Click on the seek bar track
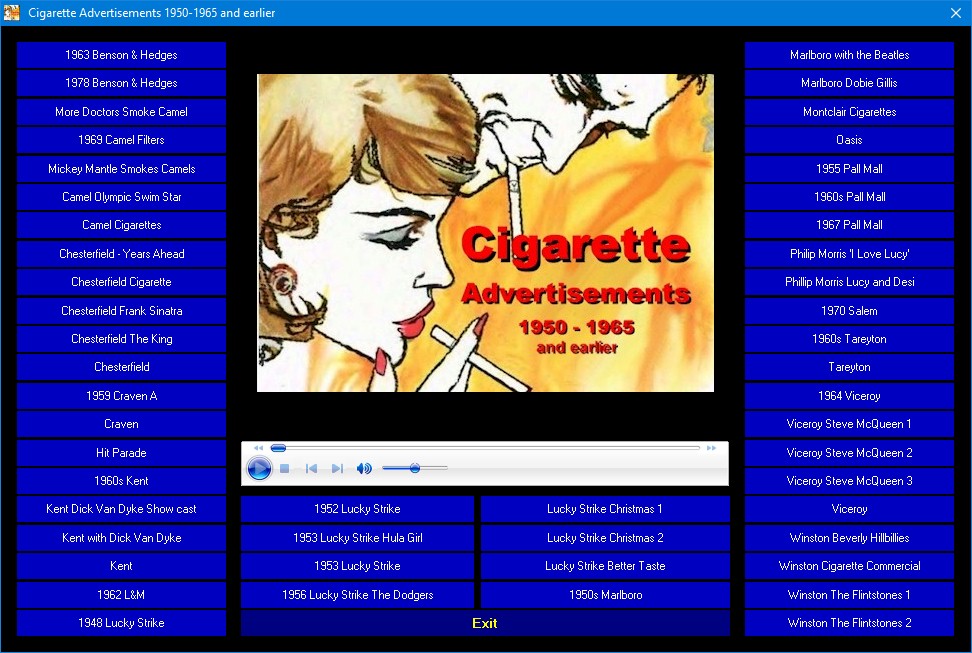Viewport: 972px width, 653px height. point(485,448)
